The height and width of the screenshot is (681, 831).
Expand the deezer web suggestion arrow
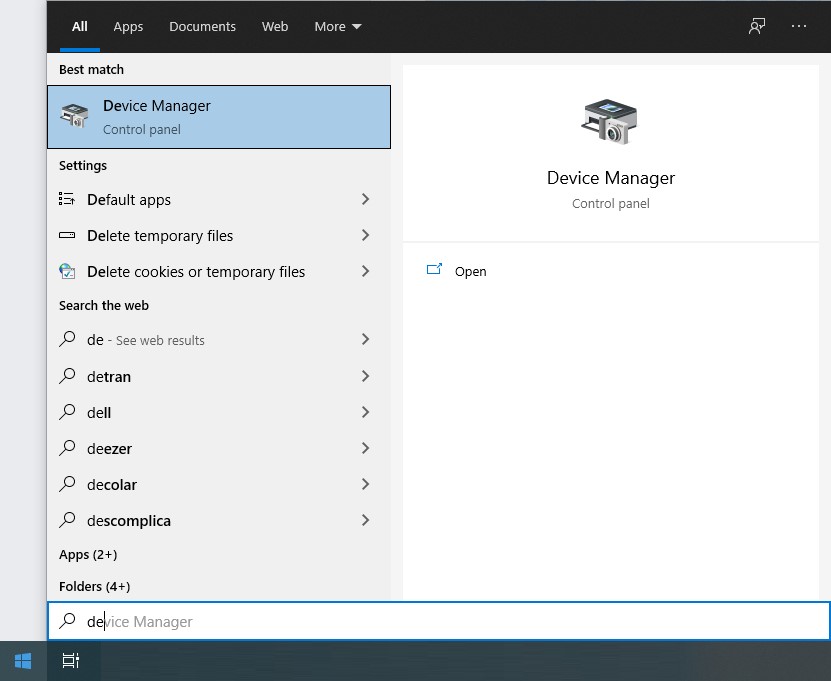365,448
